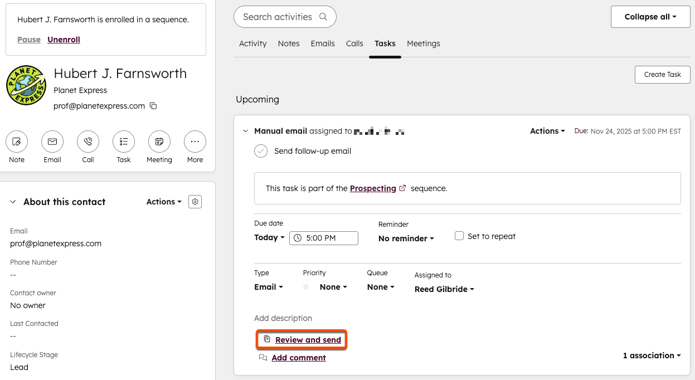Open Assigned to Reed Gilbride dropdown

coord(444,289)
